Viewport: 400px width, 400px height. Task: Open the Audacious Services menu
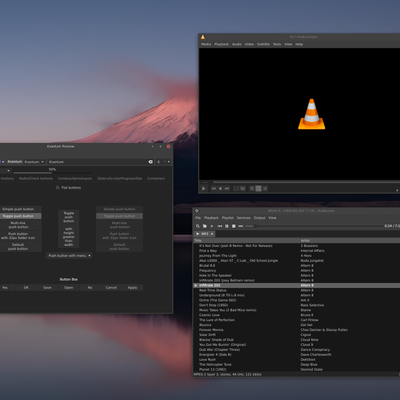pyautogui.click(x=244, y=218)
